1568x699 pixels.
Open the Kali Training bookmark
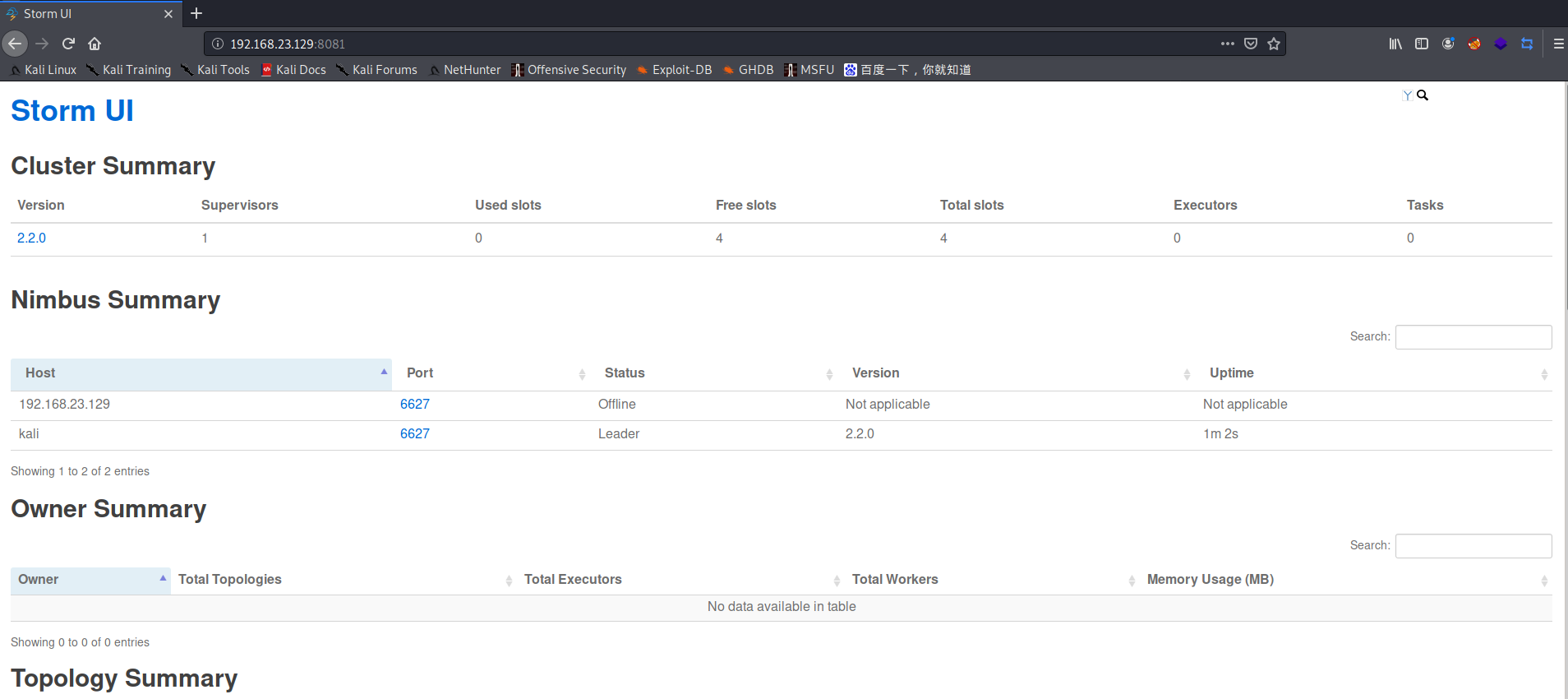pyautogui.click(x=129, y=70)
